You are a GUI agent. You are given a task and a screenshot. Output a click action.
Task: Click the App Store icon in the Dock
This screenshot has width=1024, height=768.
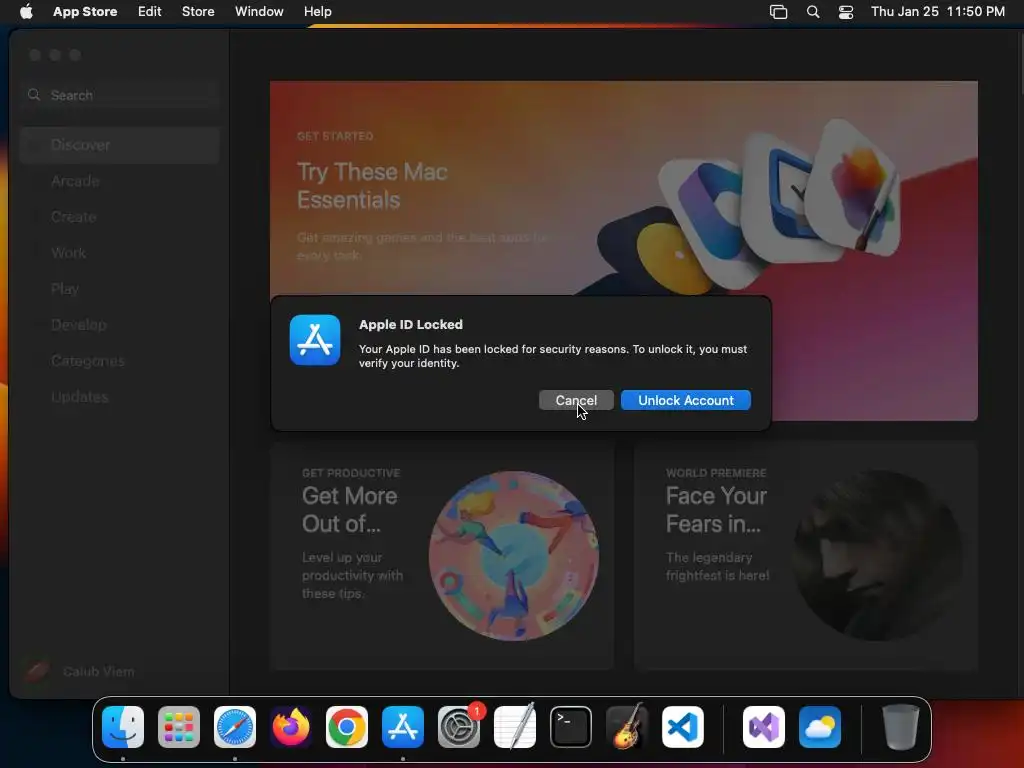click(x=403, y=727)
